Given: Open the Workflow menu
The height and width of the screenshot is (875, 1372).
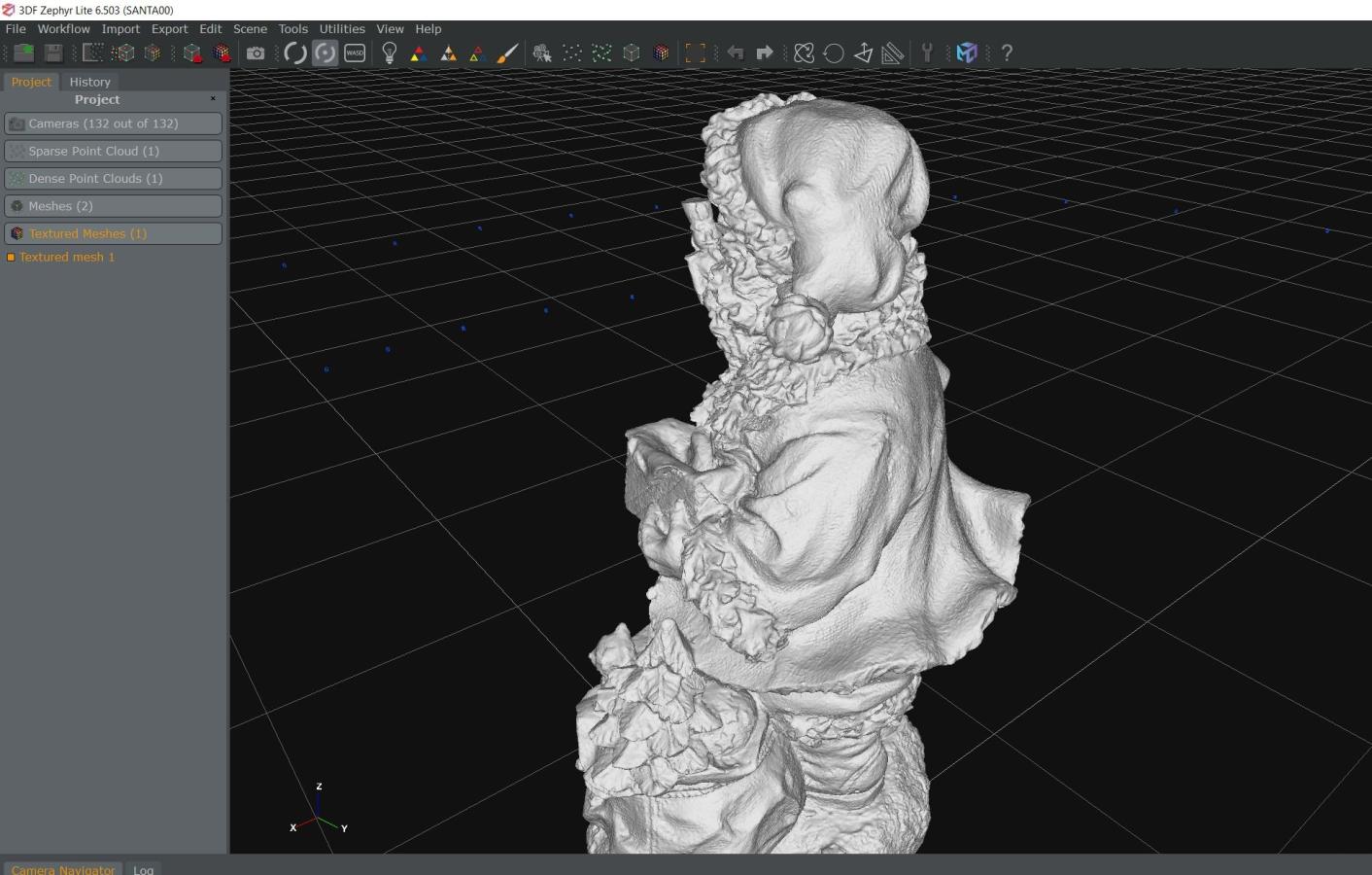Looking at the screenshot, I should pos(63,29).
